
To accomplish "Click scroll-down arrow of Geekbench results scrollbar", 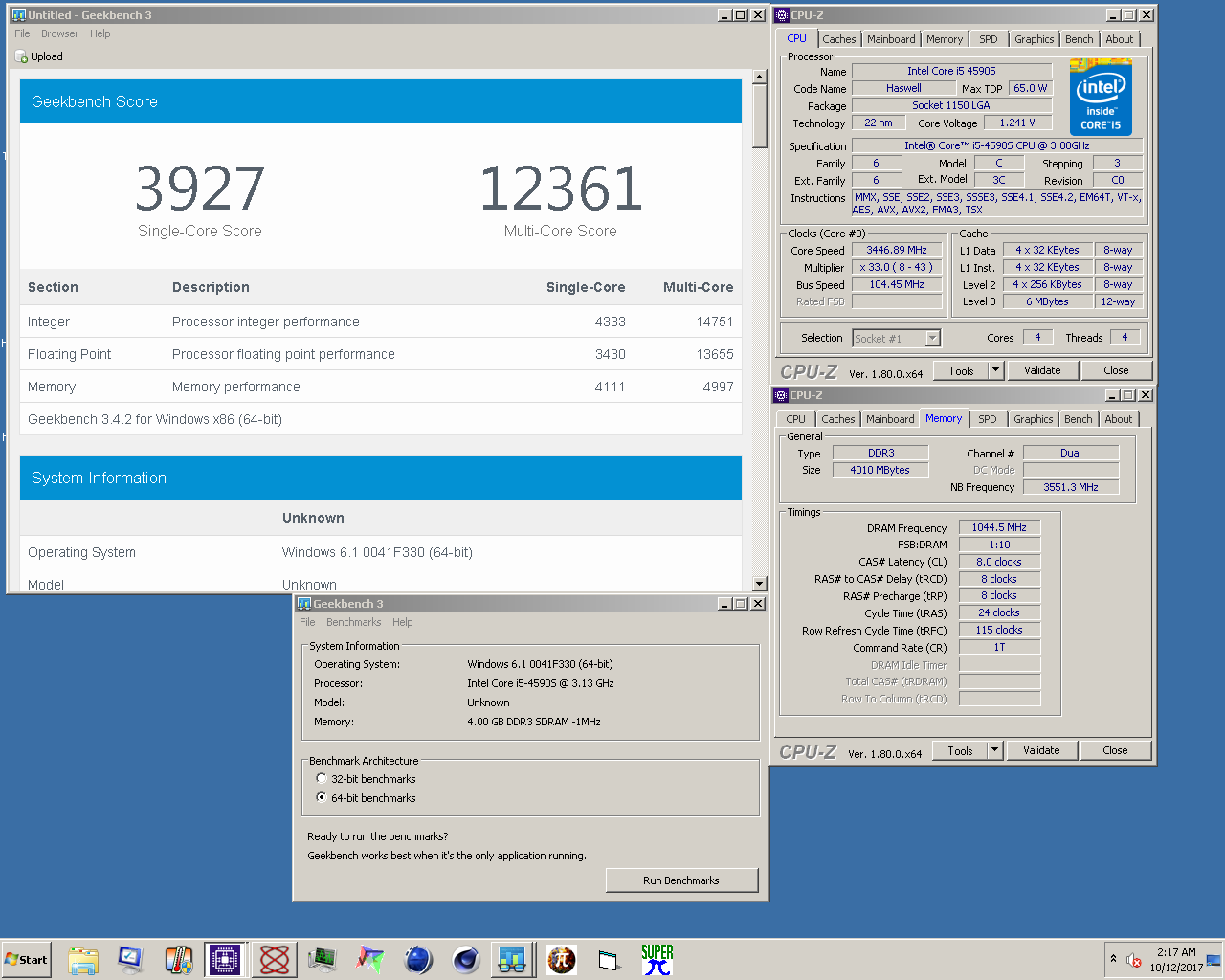I will pyautogui.click(x=760, y=584).
